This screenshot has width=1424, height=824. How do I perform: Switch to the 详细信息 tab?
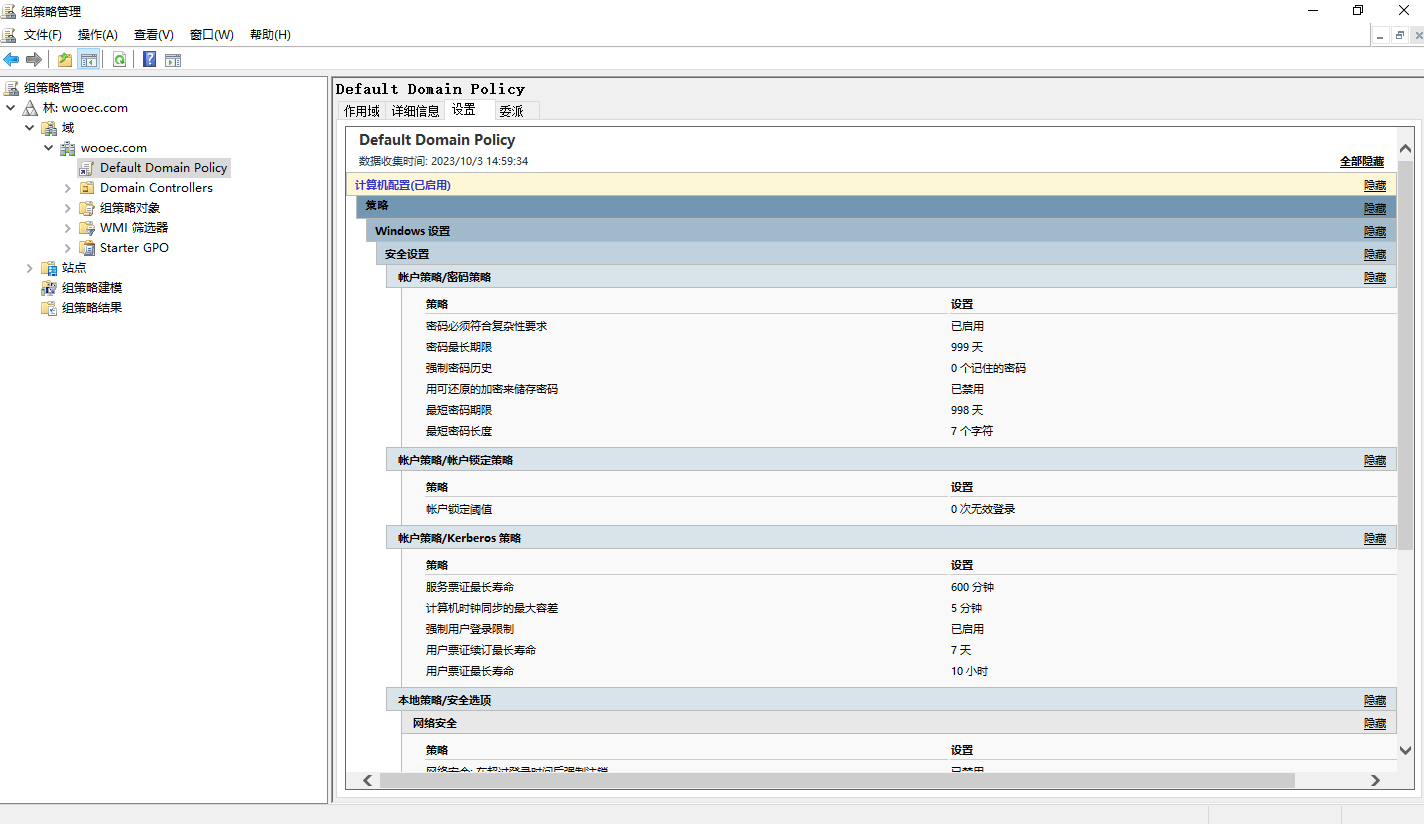[x=416, y=111]
